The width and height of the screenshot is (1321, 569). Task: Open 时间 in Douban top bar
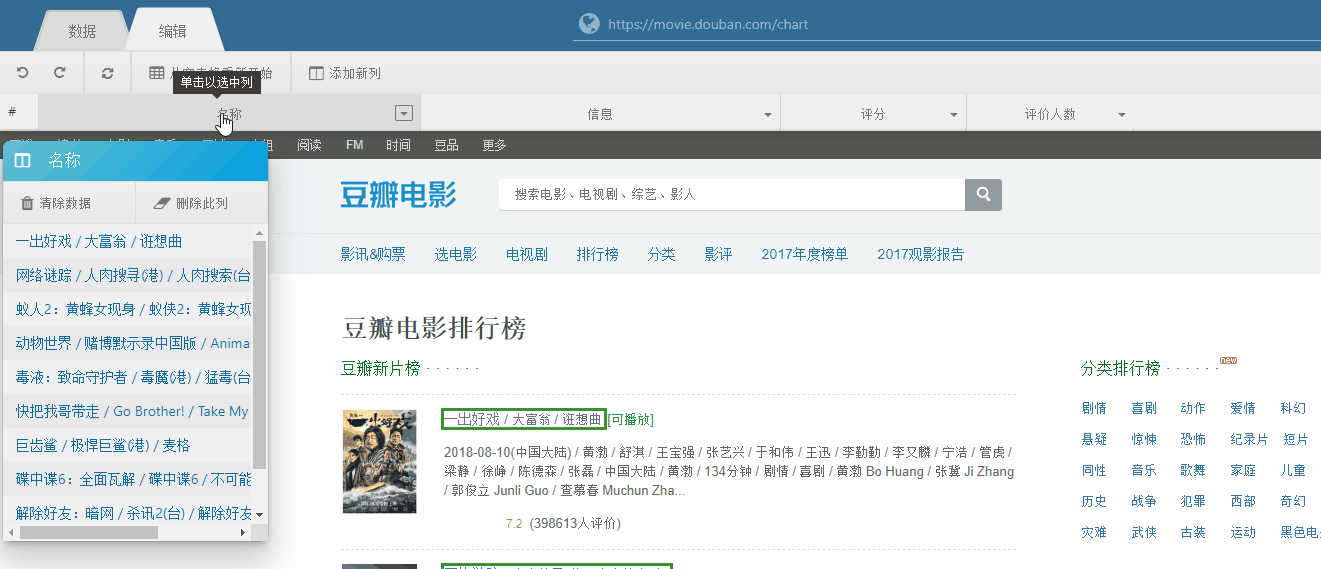(398, 145)
